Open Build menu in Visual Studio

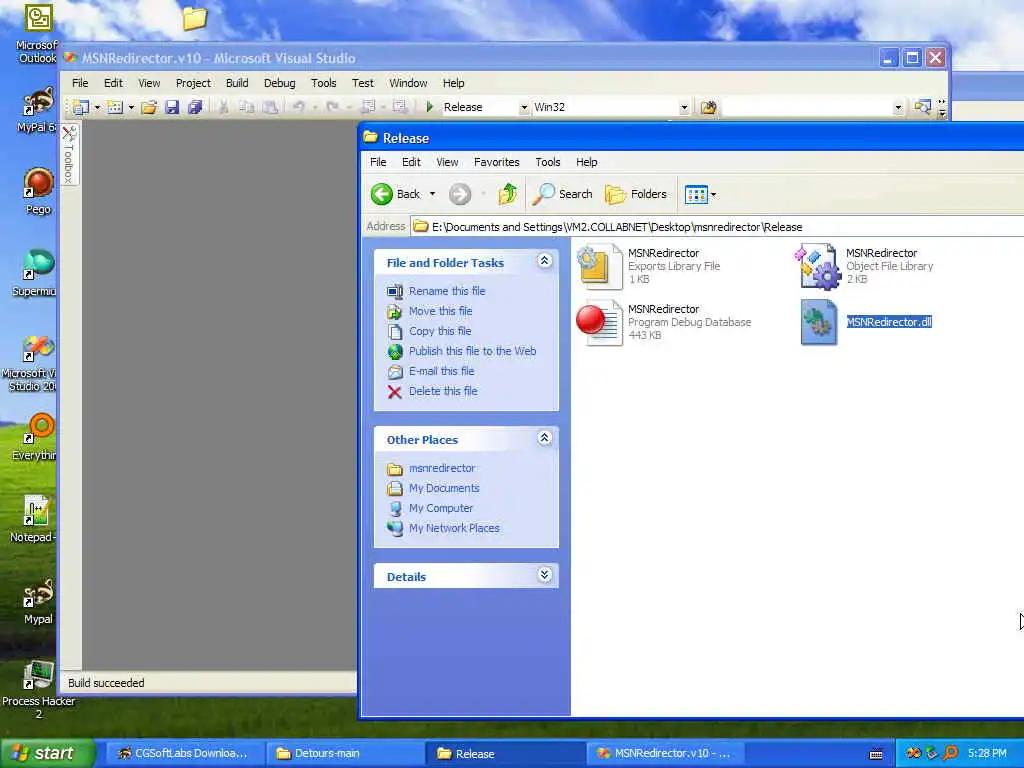237,83
